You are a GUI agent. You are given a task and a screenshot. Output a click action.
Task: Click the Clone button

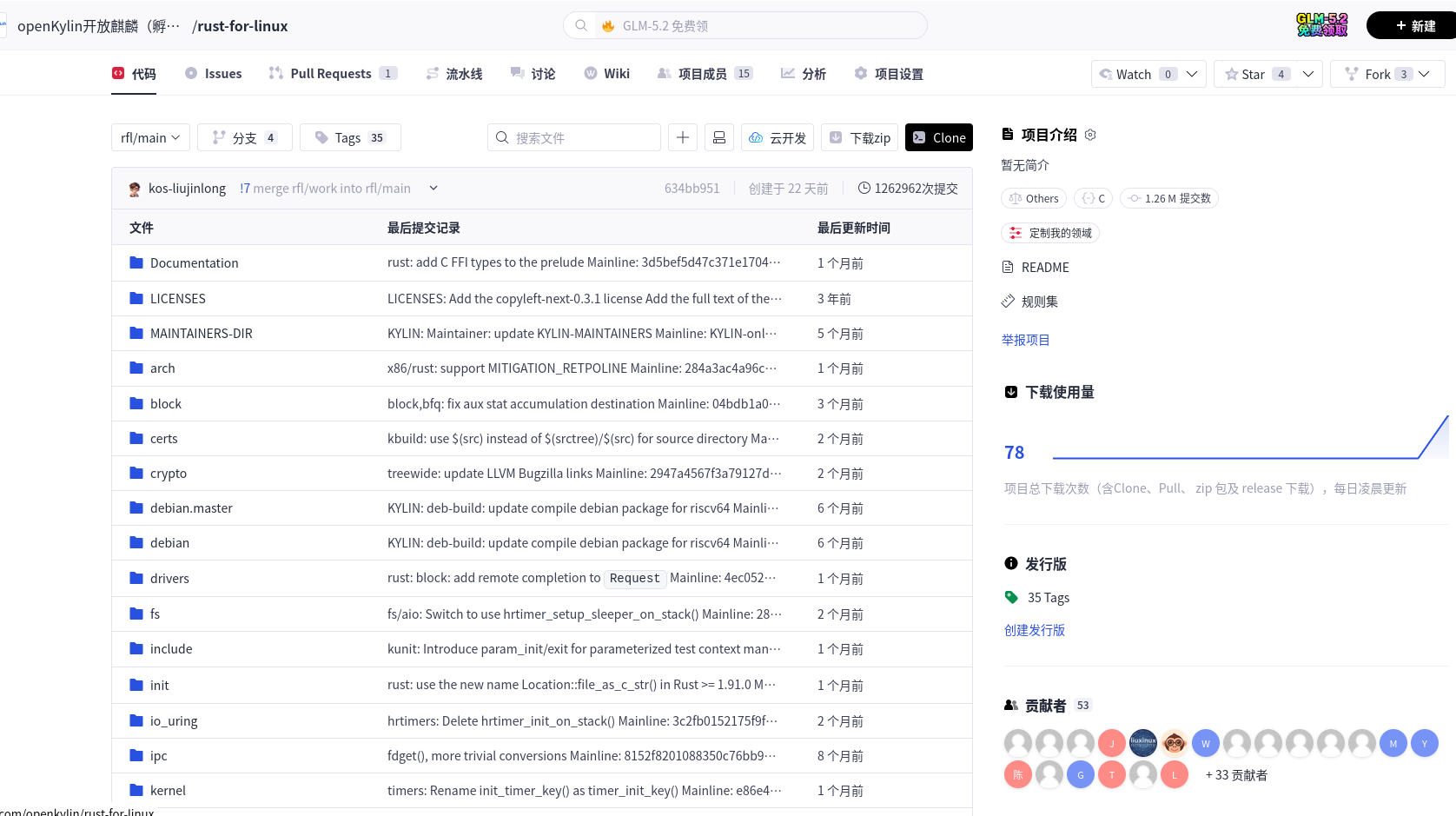pos(939,137)
